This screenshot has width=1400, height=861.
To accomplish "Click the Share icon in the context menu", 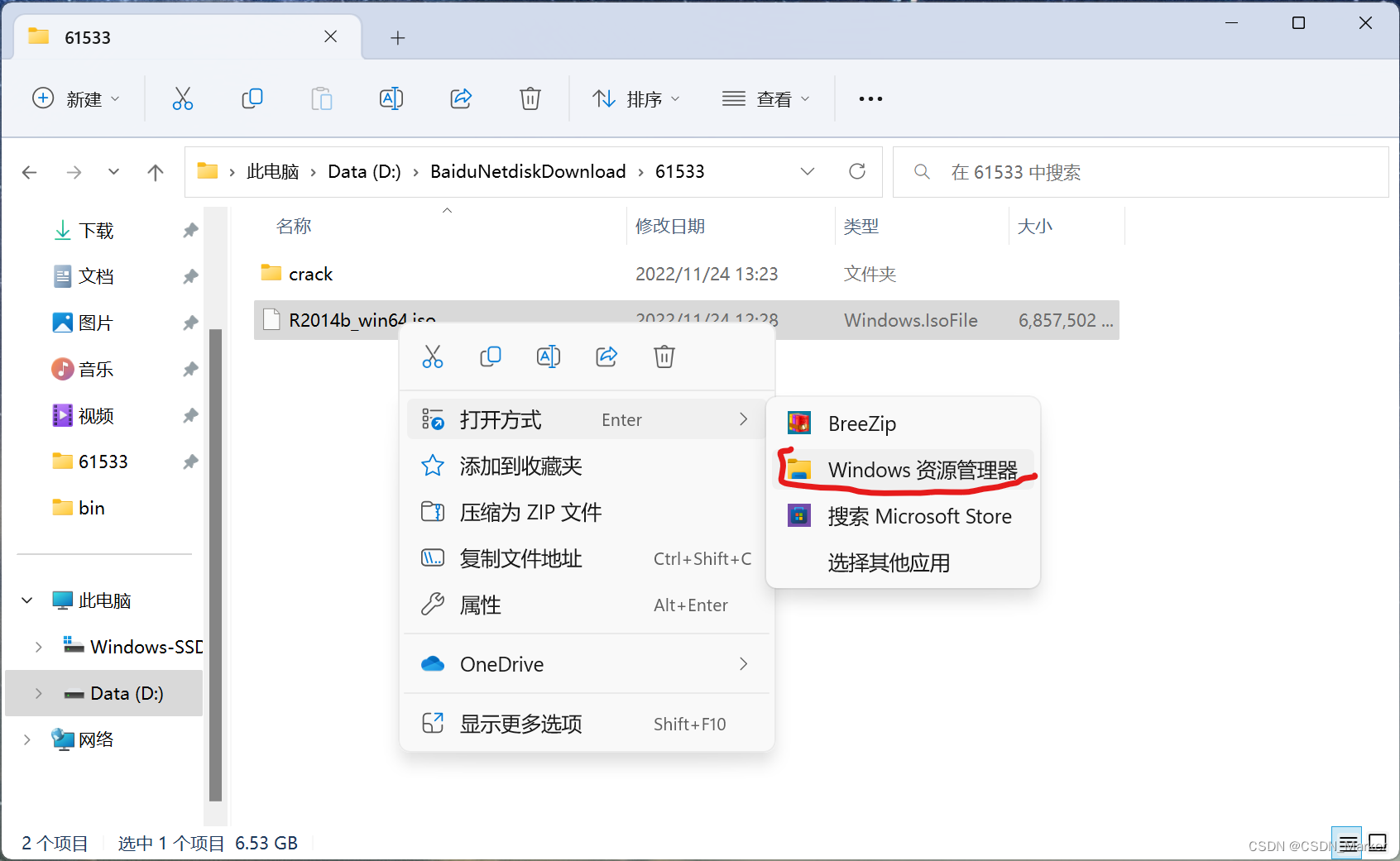I will coord(607,356).
